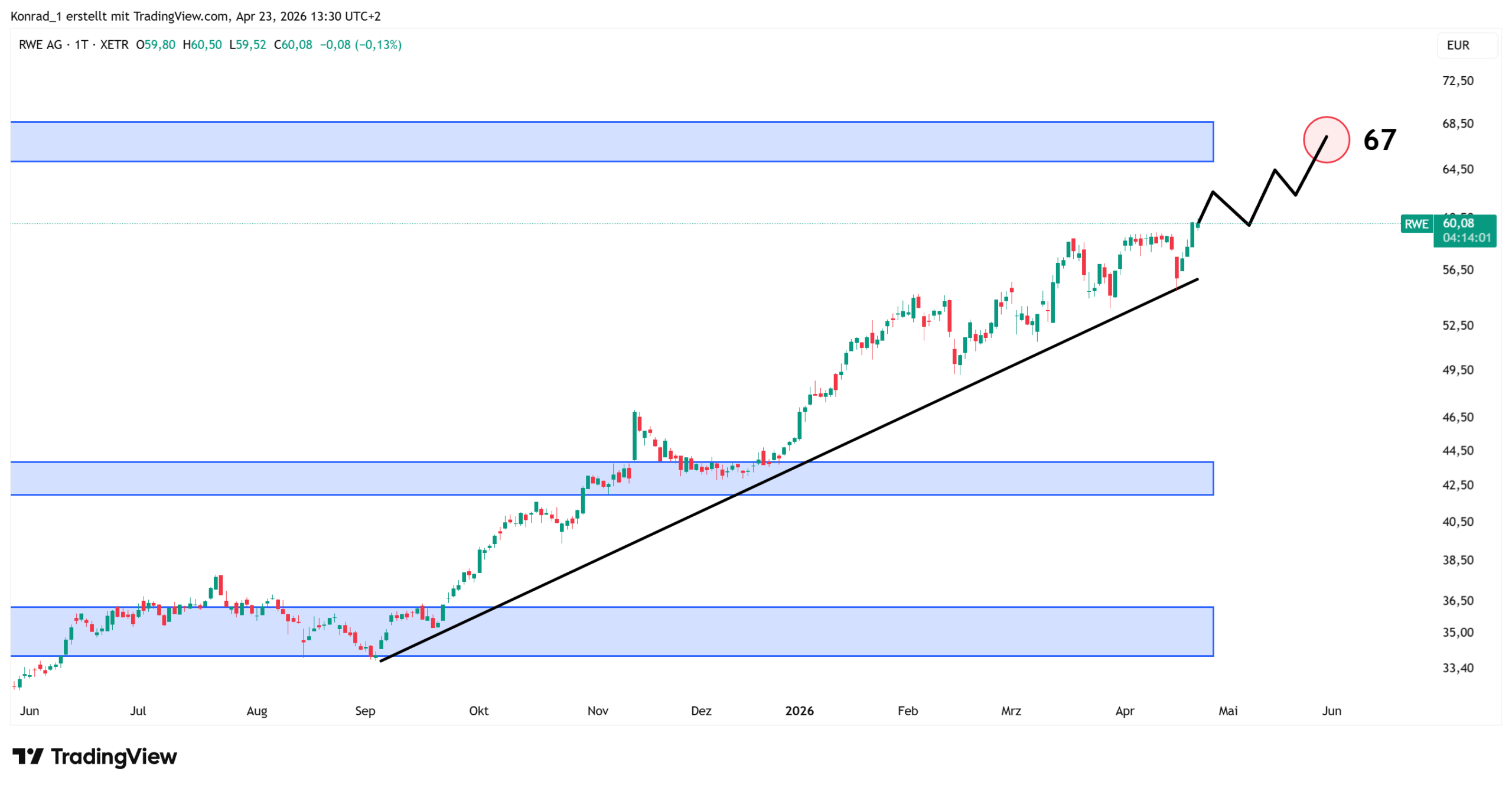Click the green RWE price tag label
Viewport: 1512px width, 788px height.
coord(1416,224)
